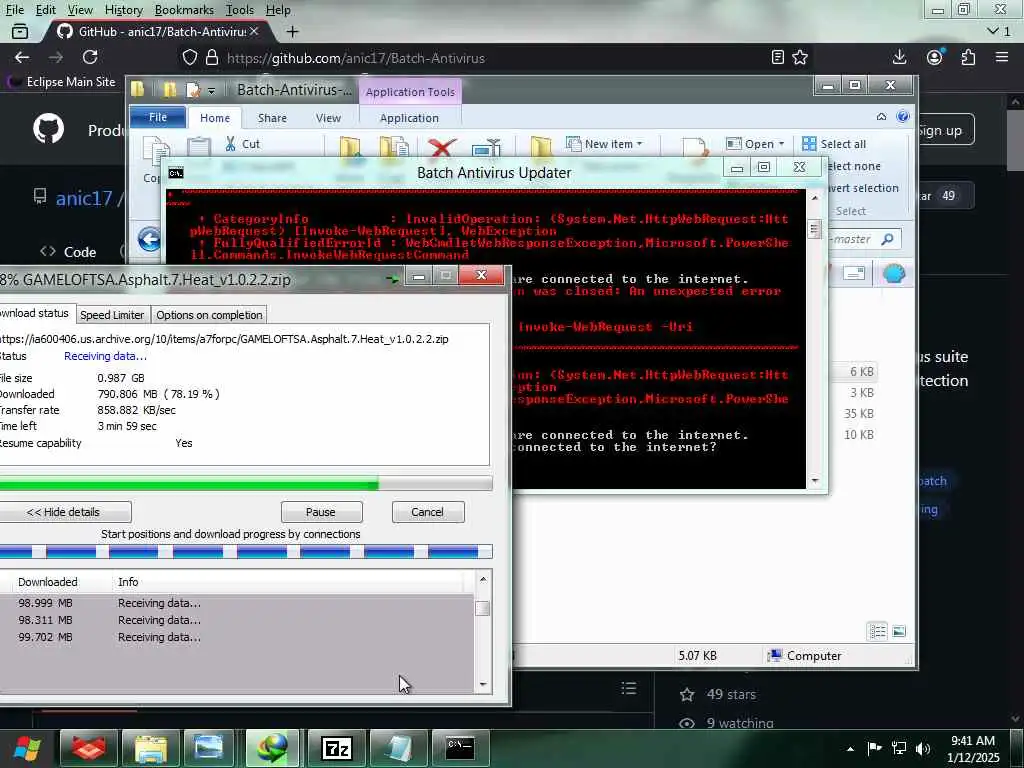Switch Explorer to large thumbnails view icon
Screen dimensions: 1024x768
[899, 631]
